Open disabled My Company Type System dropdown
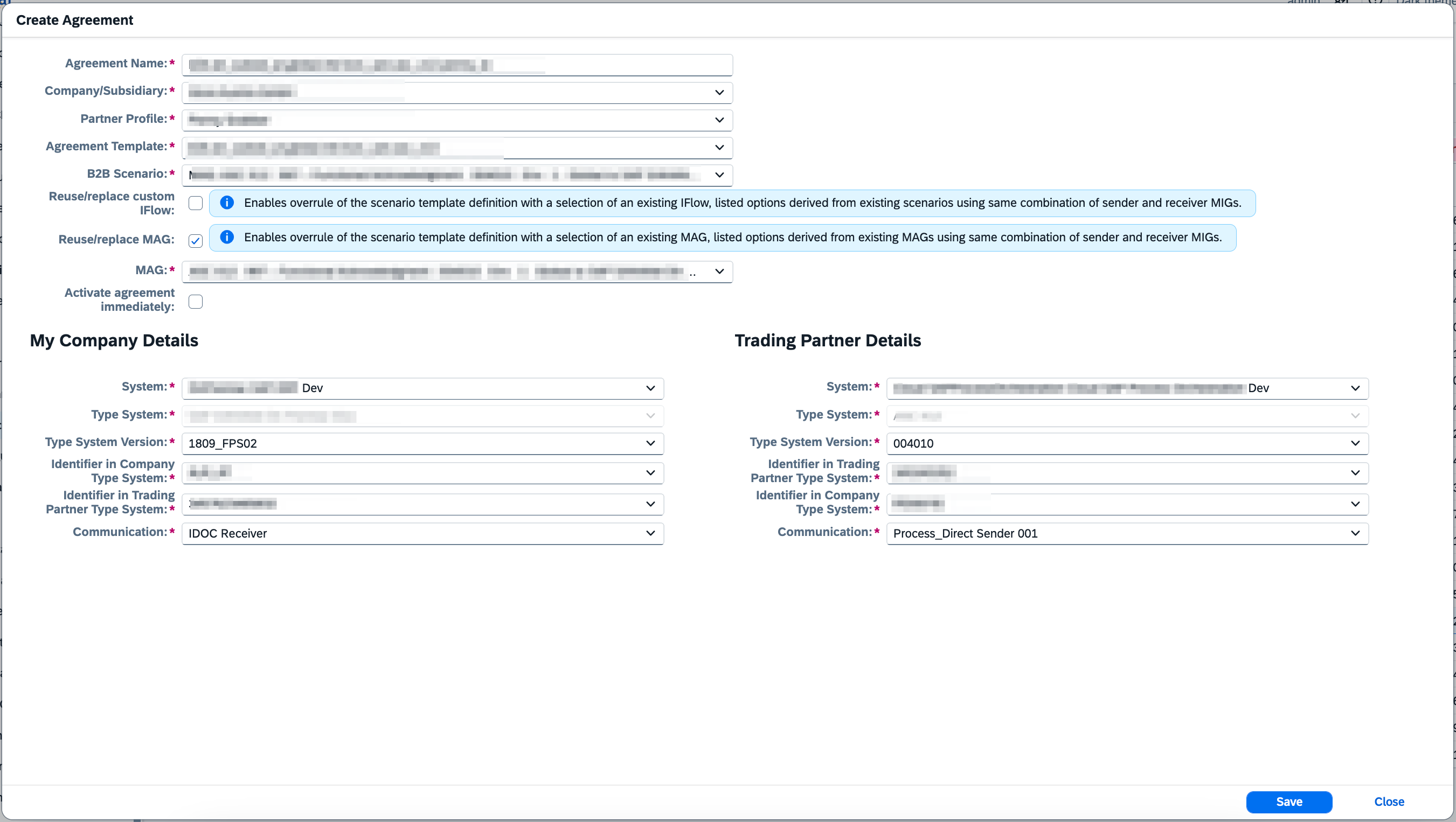Viewport: 1456px width, 822px height. pyautogui.click(x=650, y=416)
